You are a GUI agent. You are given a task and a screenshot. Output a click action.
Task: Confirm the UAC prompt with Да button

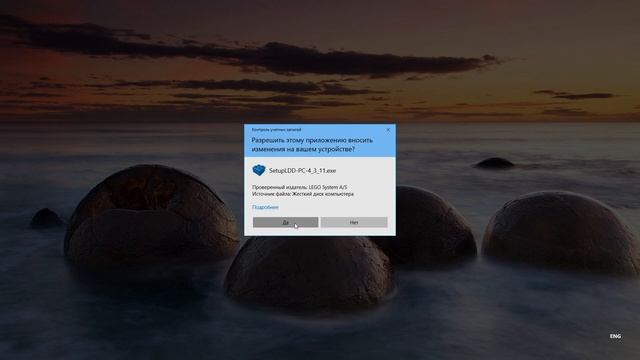click(x=285, y=222)
